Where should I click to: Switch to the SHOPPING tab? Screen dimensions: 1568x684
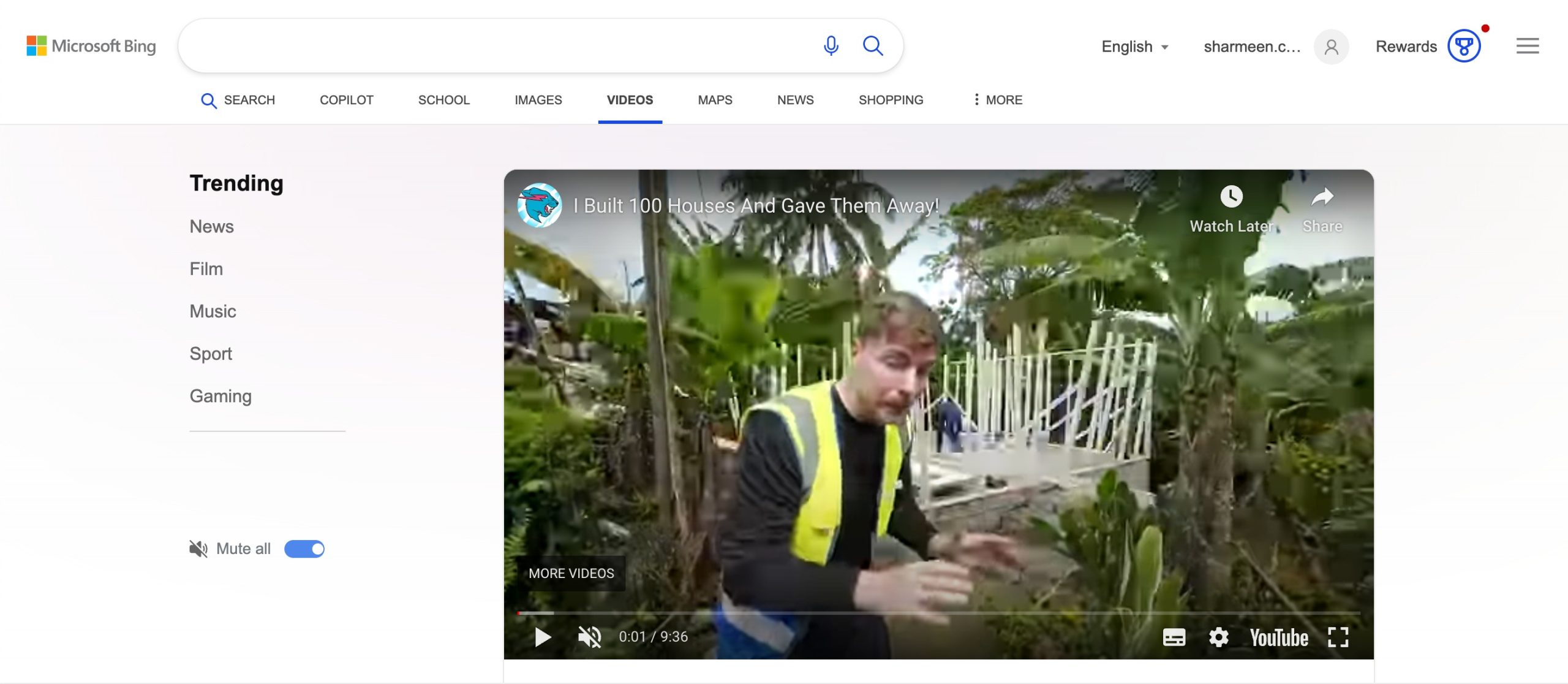(891, 100)
